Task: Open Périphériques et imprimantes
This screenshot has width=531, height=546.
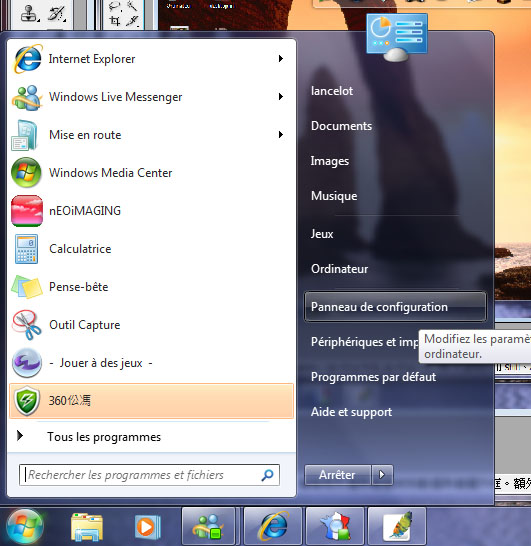Action: (x=364, y=342)
